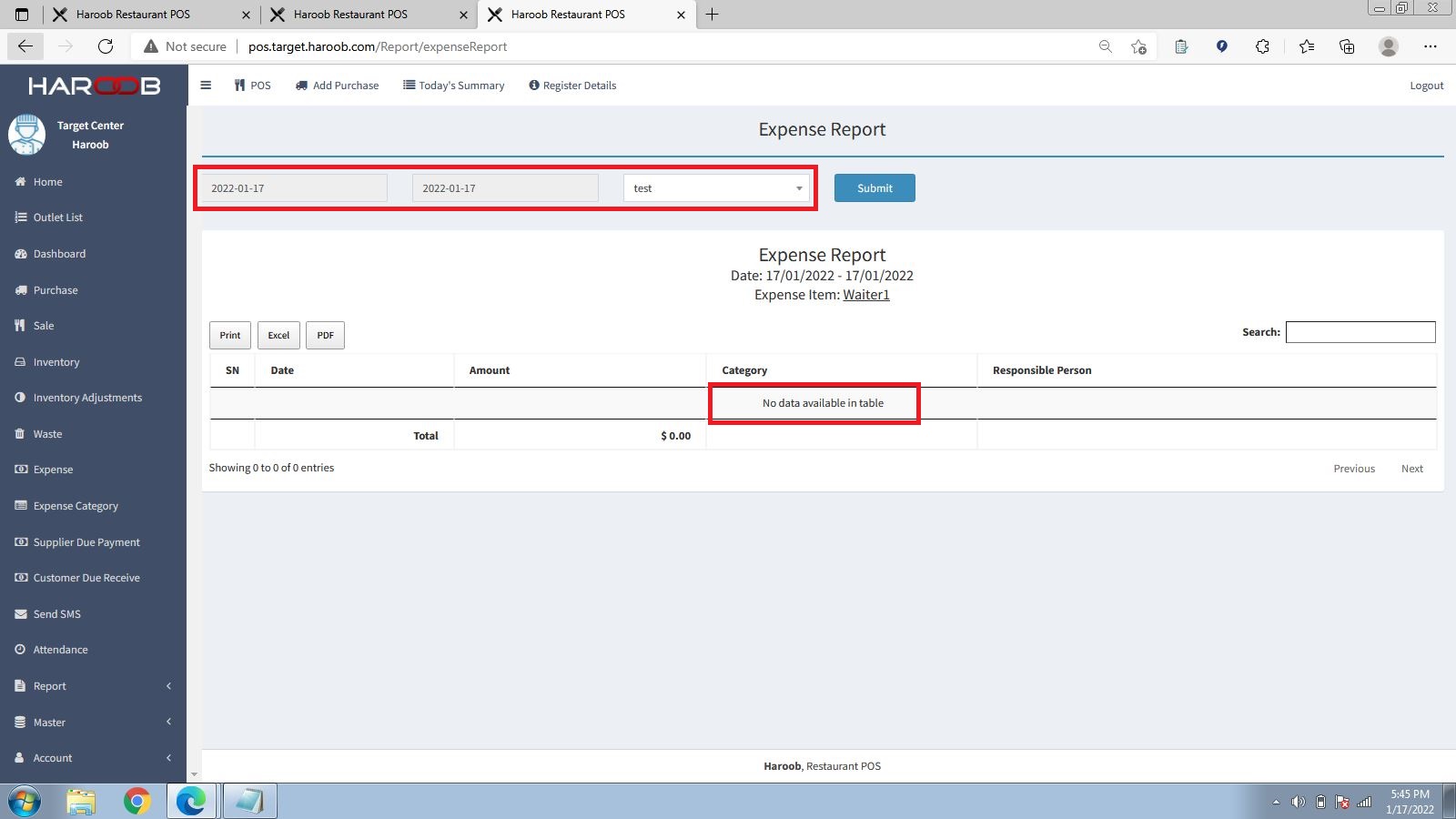Go to Next table page
This screenshot has width=1456, height=819.
click(1411, 469)
